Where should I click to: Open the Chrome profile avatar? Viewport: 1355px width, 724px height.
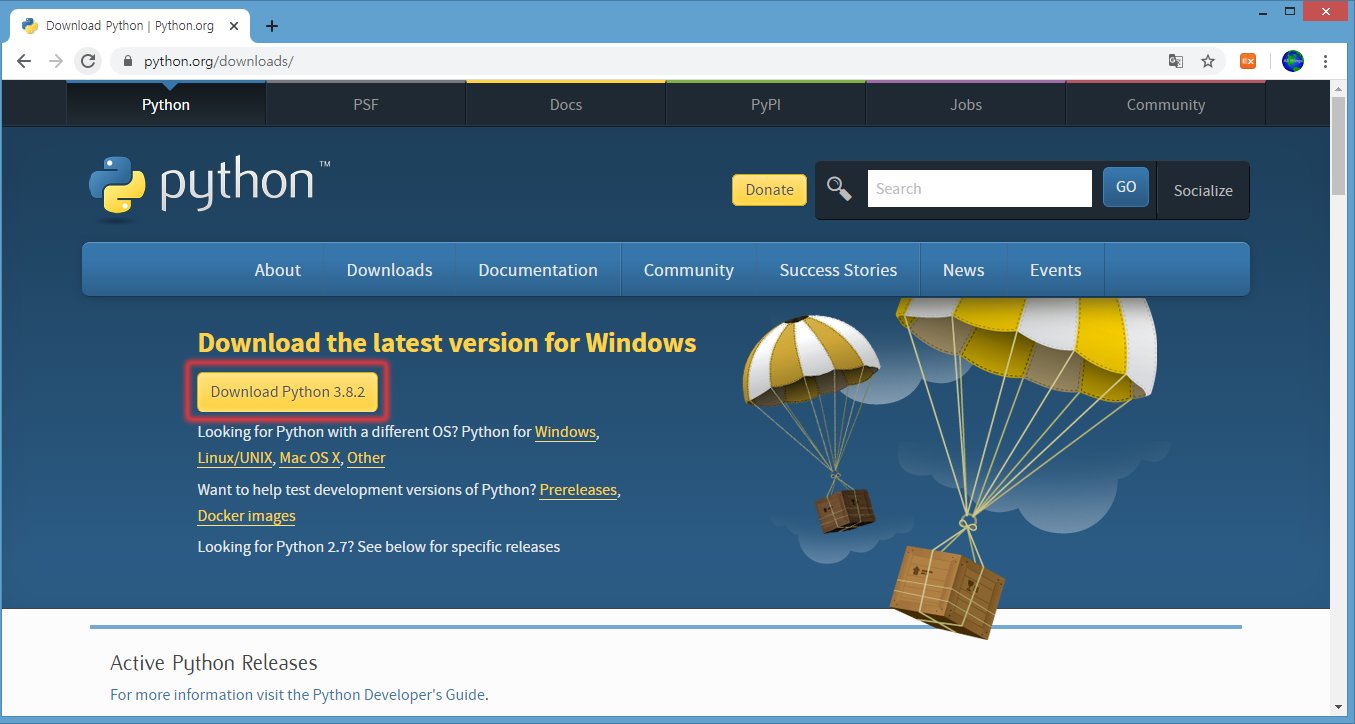click(1293, 61)
